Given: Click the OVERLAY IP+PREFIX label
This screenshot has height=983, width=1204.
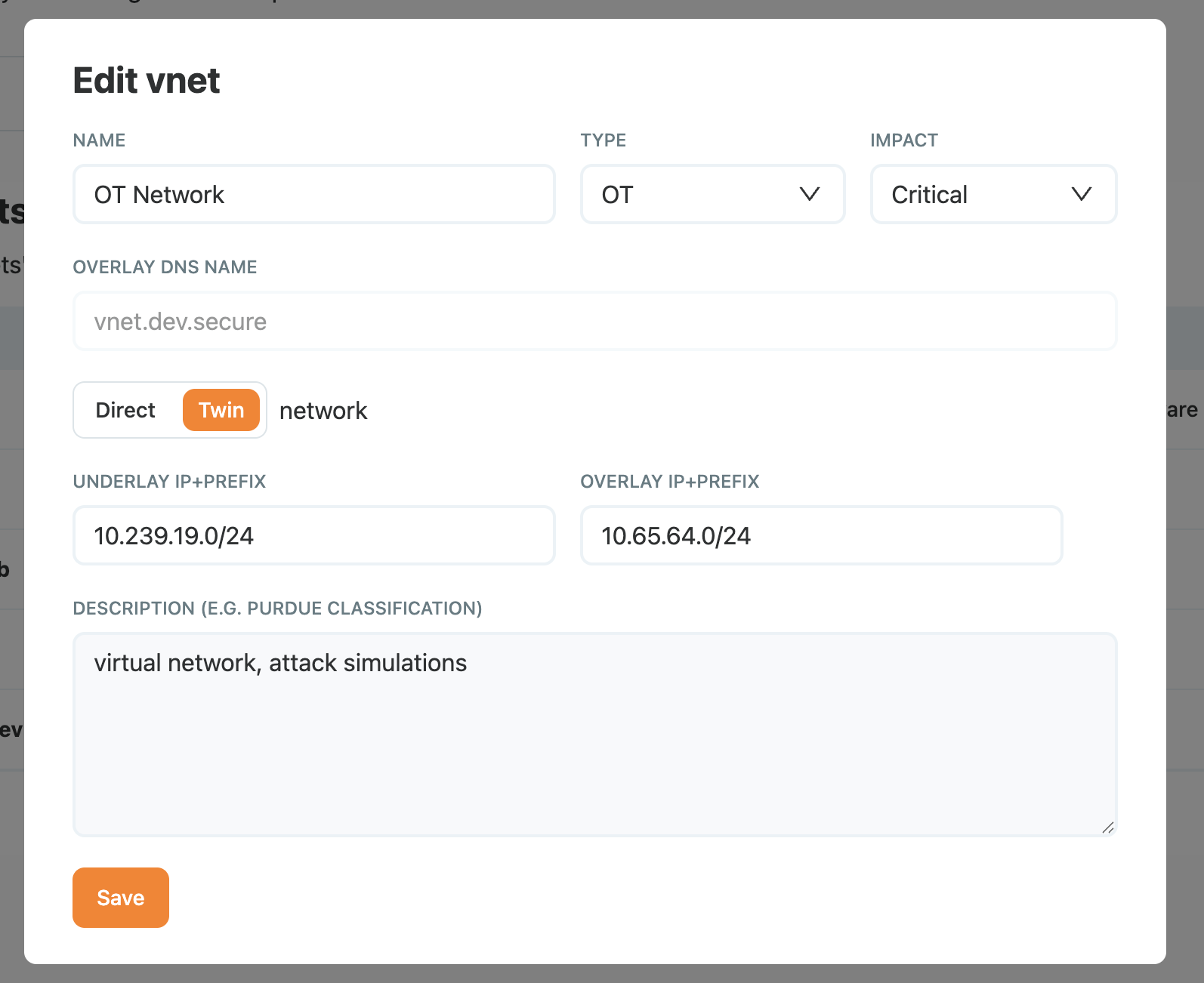Looking at the screenshot, I should (669, 482).
